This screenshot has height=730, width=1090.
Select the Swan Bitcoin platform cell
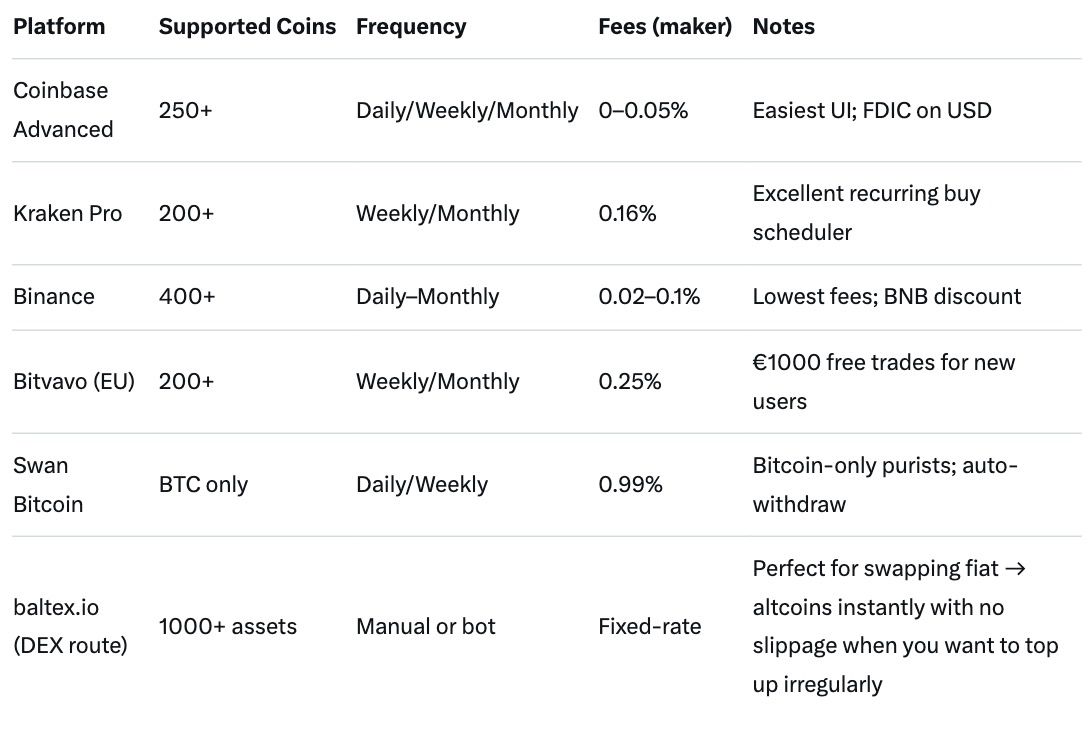coord(48,485)
